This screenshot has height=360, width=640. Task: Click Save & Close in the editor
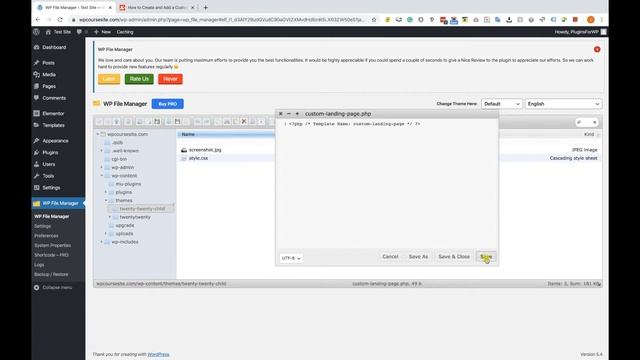coord(454,257)
